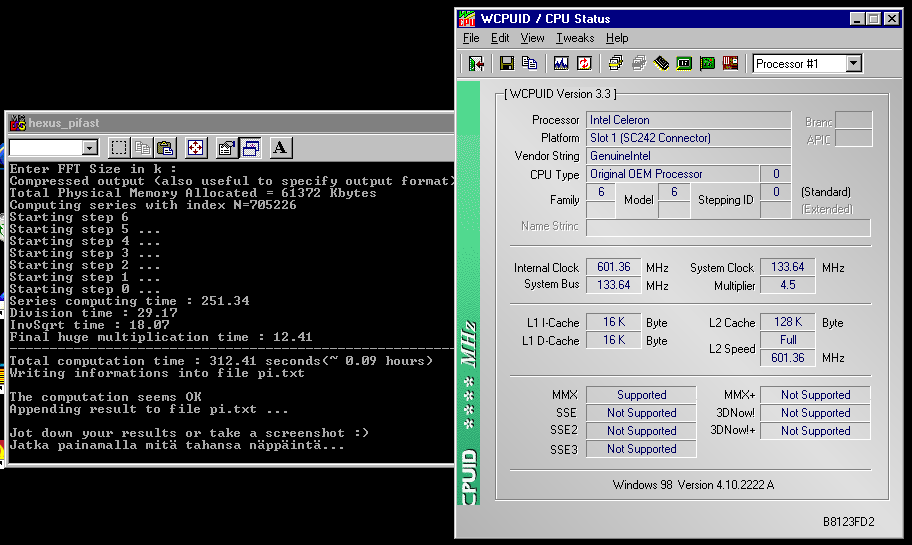Click the Paste icon in hexus_pifast toolbar

coord(165,148)
